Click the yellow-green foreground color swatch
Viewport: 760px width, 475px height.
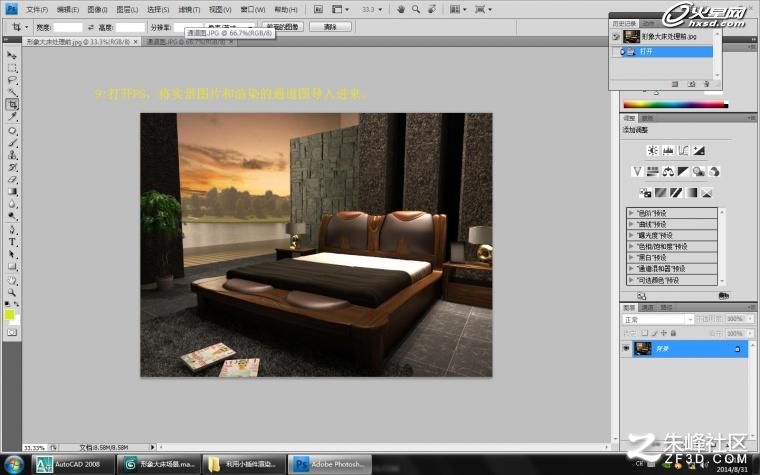[x=9, y=315]
